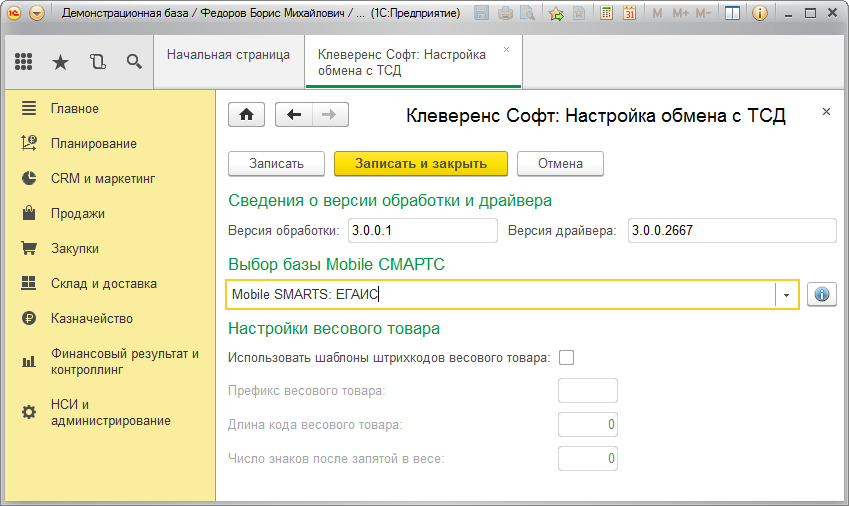The height and width of the screenshot is (506, 849).
Task: Click the Казначейство ruble coin icon
Action: click(x=29, y=318)
